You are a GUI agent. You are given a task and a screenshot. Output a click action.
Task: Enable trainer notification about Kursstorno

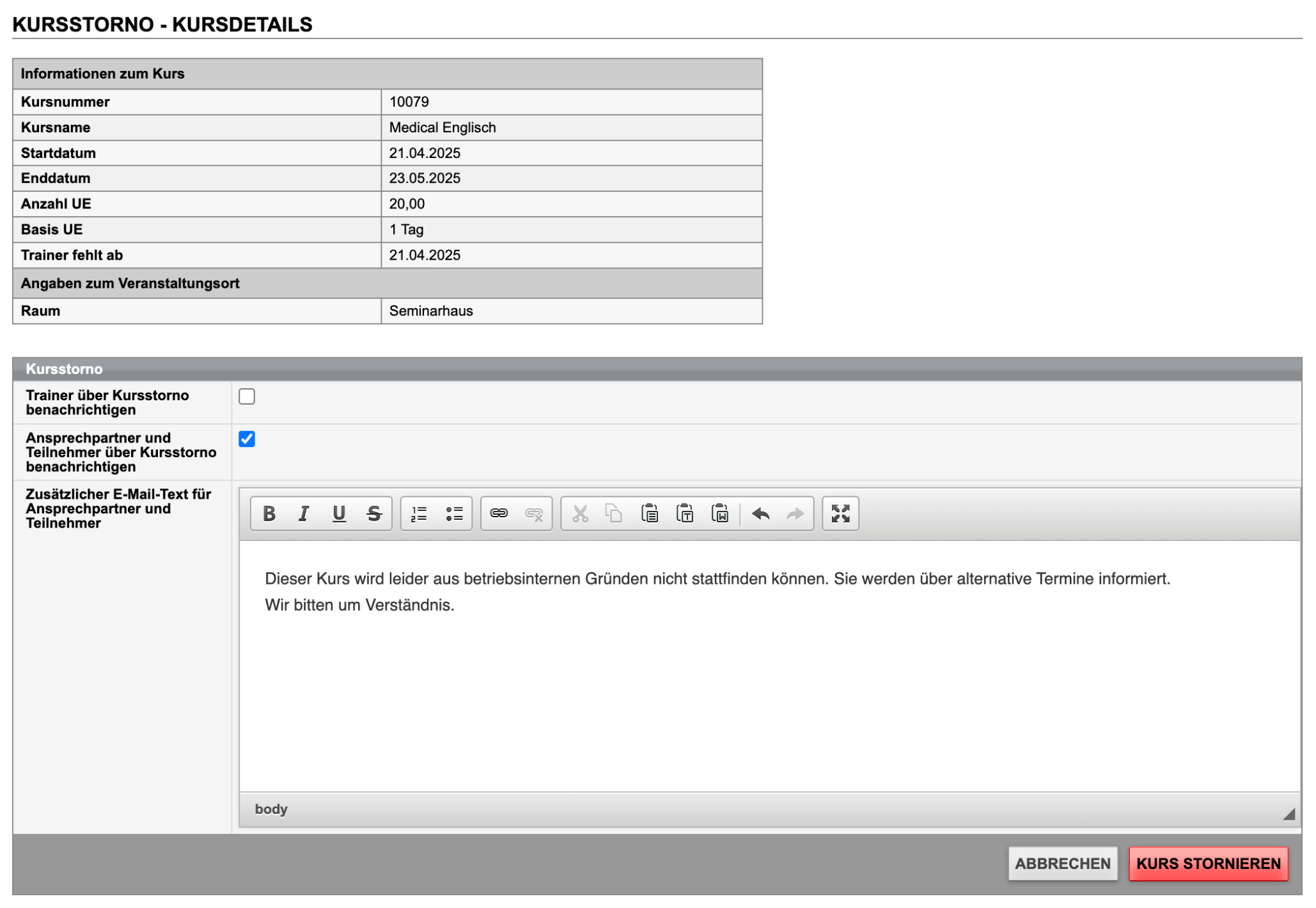pos(247,396)
